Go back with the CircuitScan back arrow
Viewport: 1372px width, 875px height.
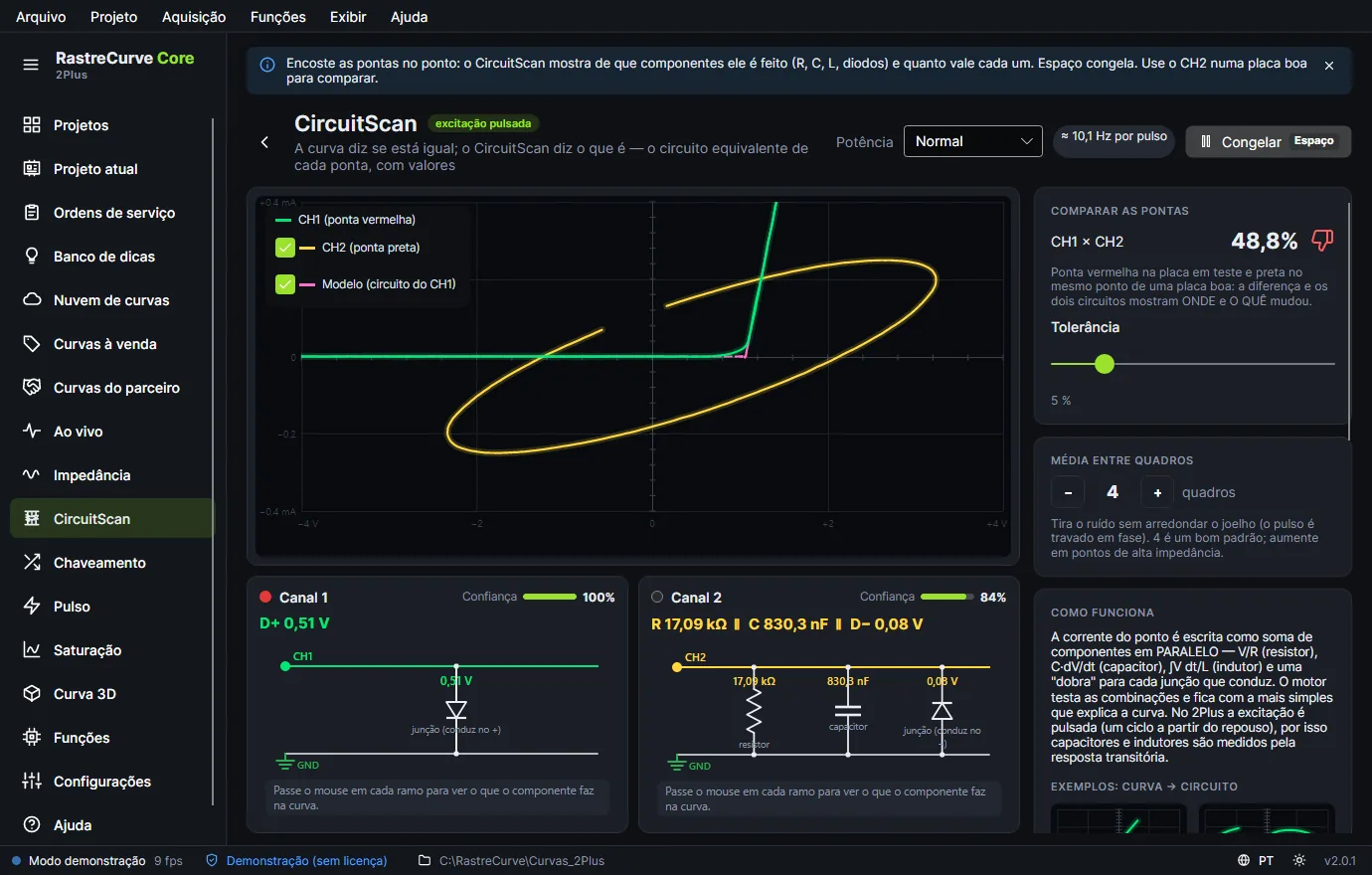tap(264, 142)
